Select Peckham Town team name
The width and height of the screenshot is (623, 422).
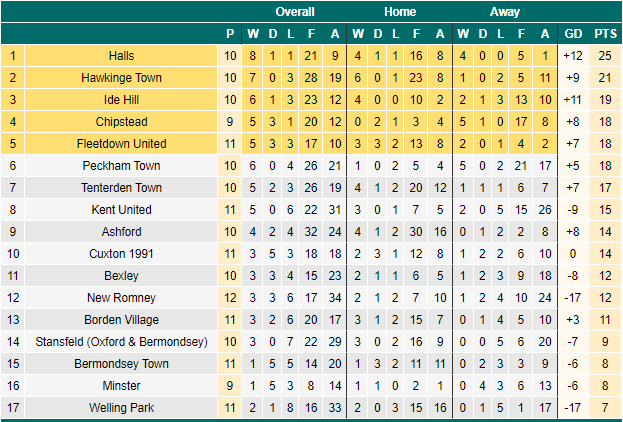pyautogui.click(x=121, y=166)
